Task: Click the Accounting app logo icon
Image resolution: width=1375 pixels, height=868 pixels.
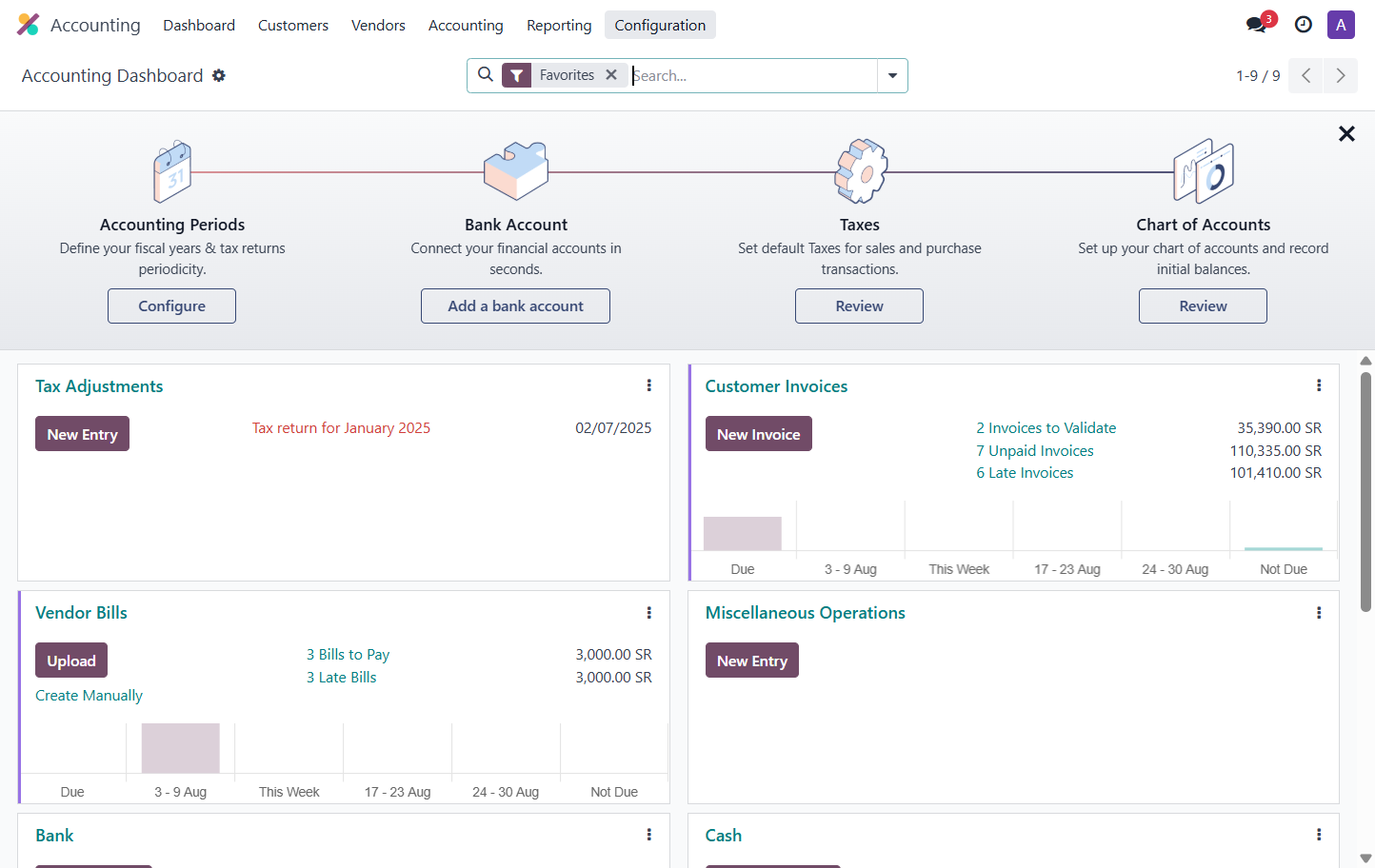Action: [x=29, y=25]
